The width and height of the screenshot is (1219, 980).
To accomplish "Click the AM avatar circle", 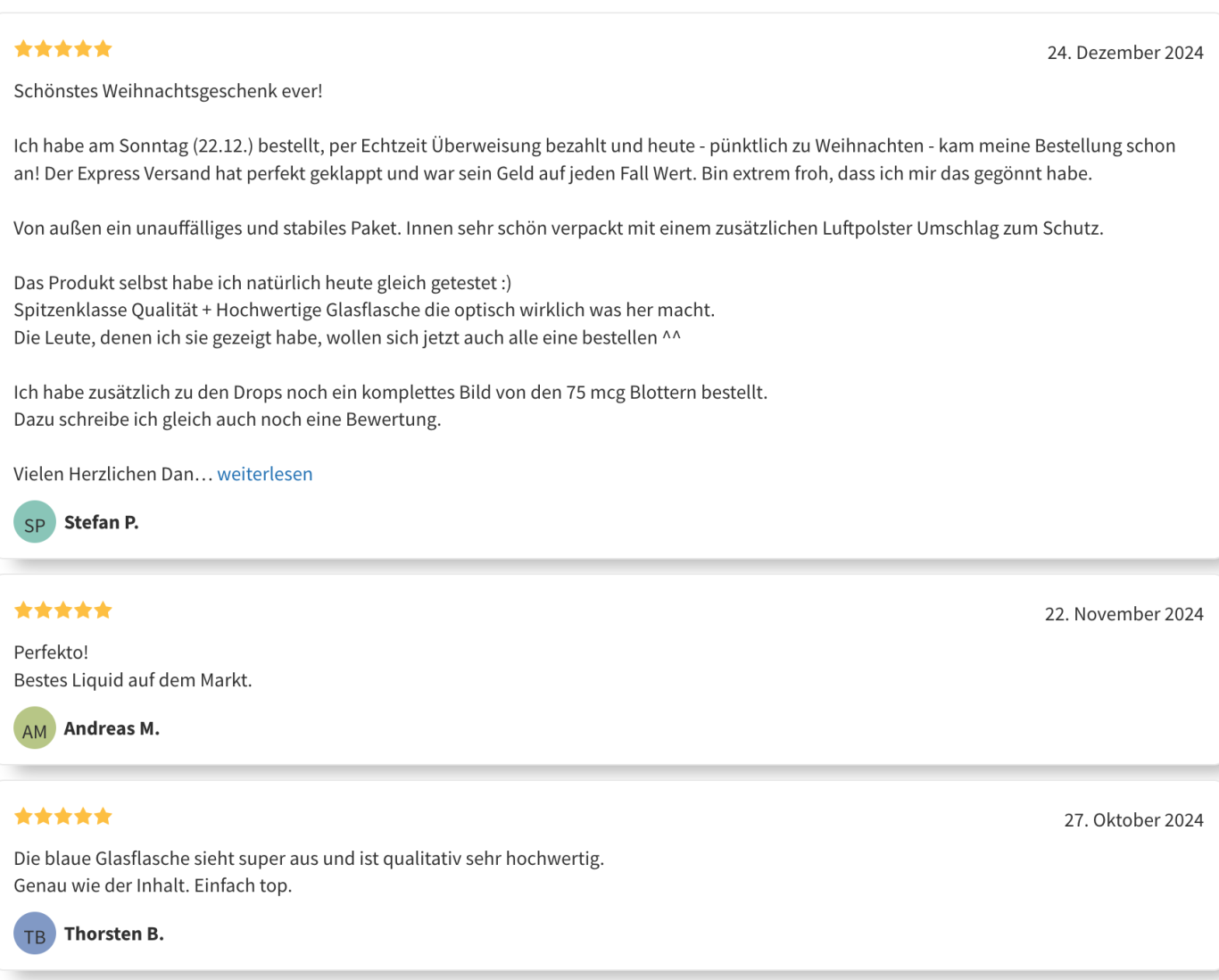I will 35,728.
